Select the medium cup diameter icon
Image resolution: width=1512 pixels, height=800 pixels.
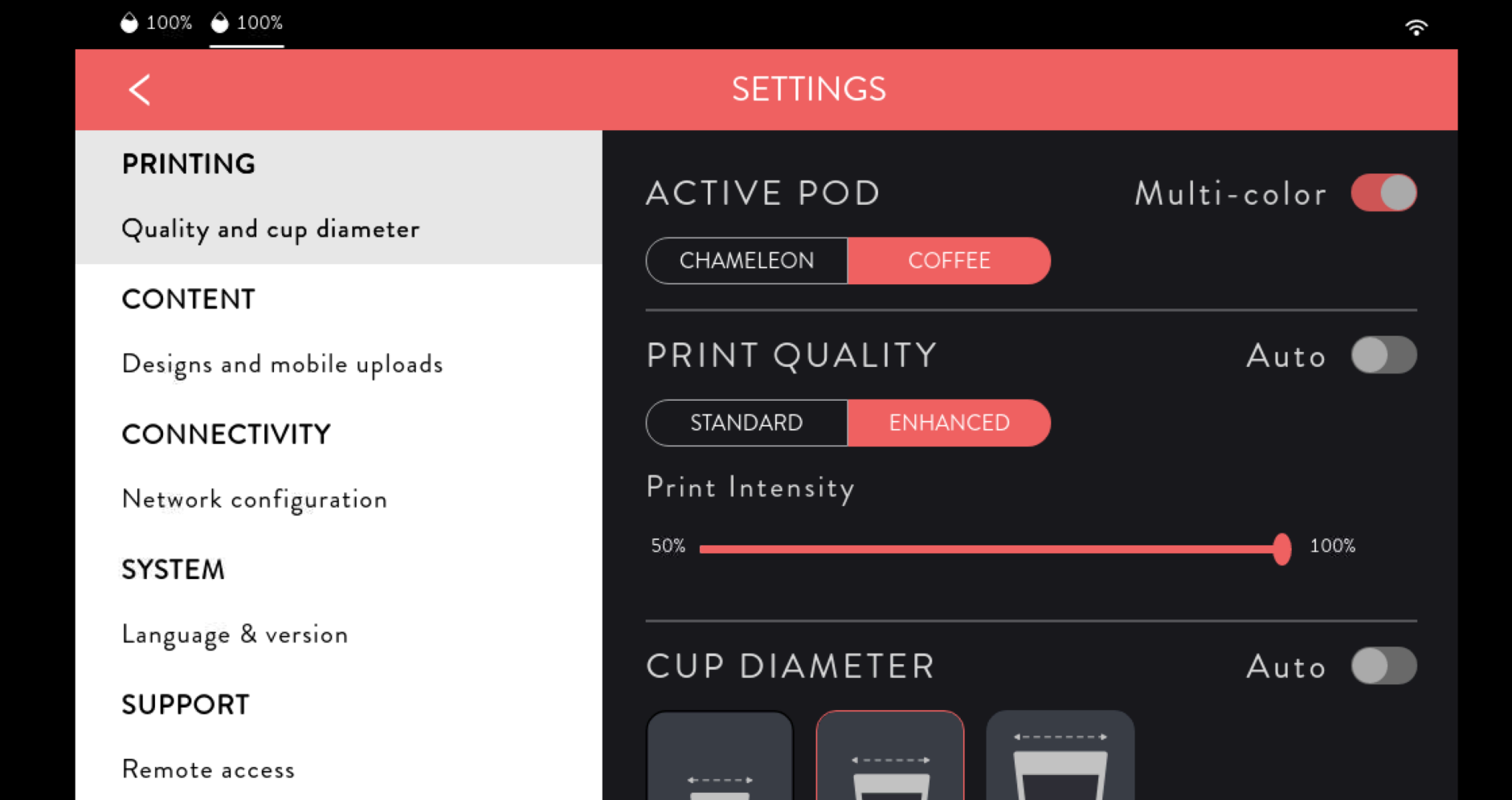tap(890, 755)
